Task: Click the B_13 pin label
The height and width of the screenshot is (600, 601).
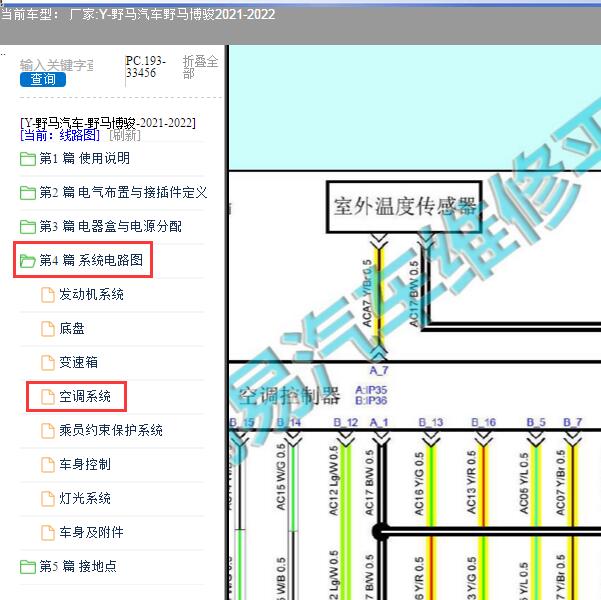Action: 431,422
